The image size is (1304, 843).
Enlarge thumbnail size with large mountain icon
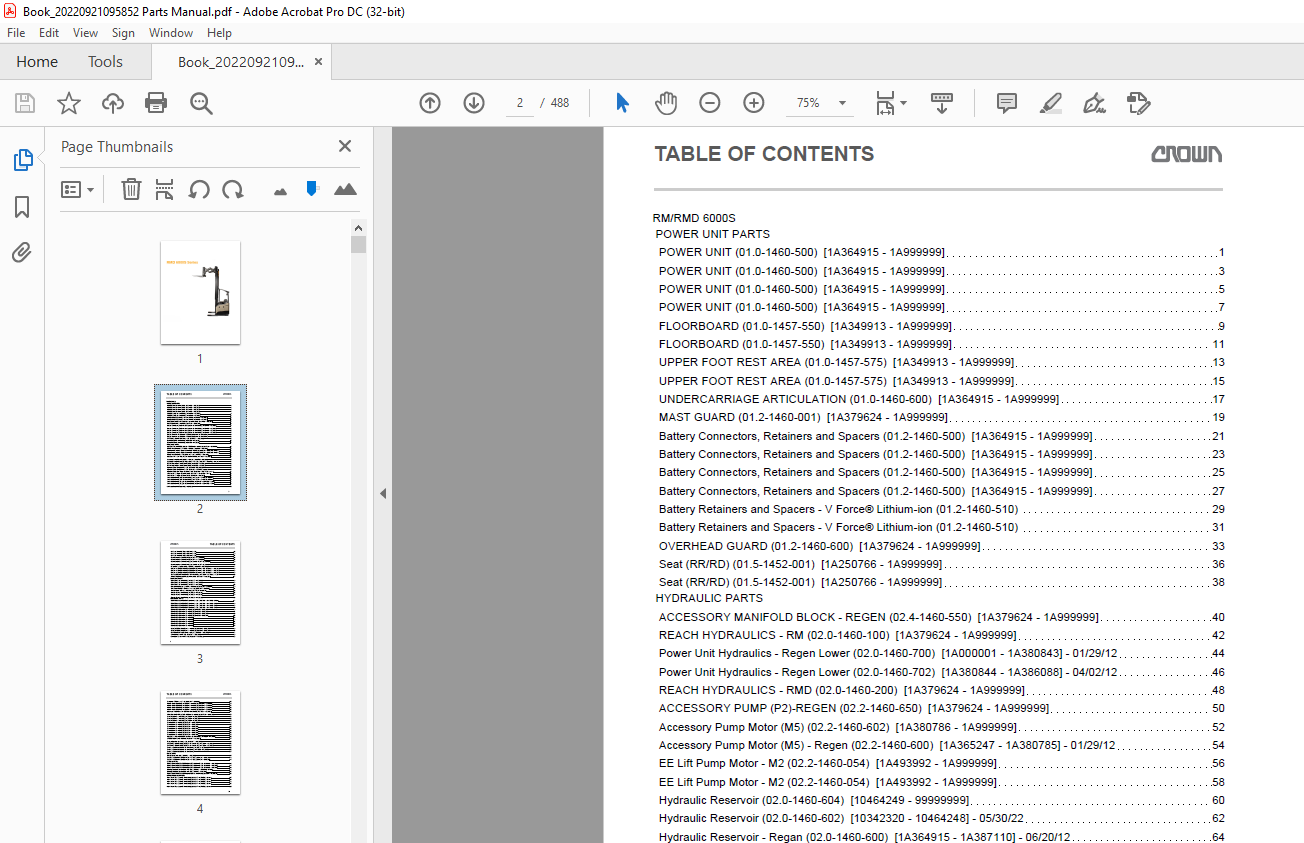point(345,189)
